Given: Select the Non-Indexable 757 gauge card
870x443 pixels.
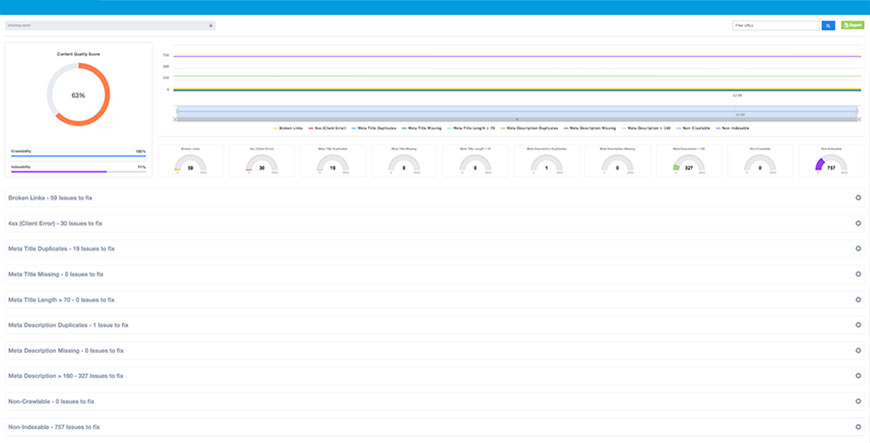Looking at the screenshot, I should pos(825,161).
